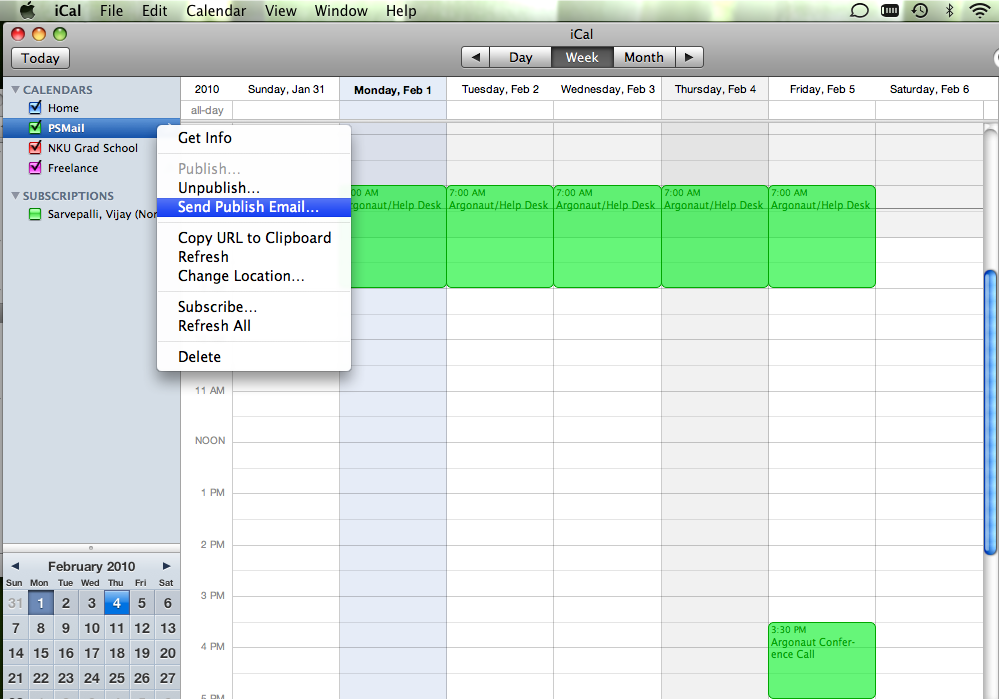Open the Window menu

pyautogui.click(x=341, y=11)
